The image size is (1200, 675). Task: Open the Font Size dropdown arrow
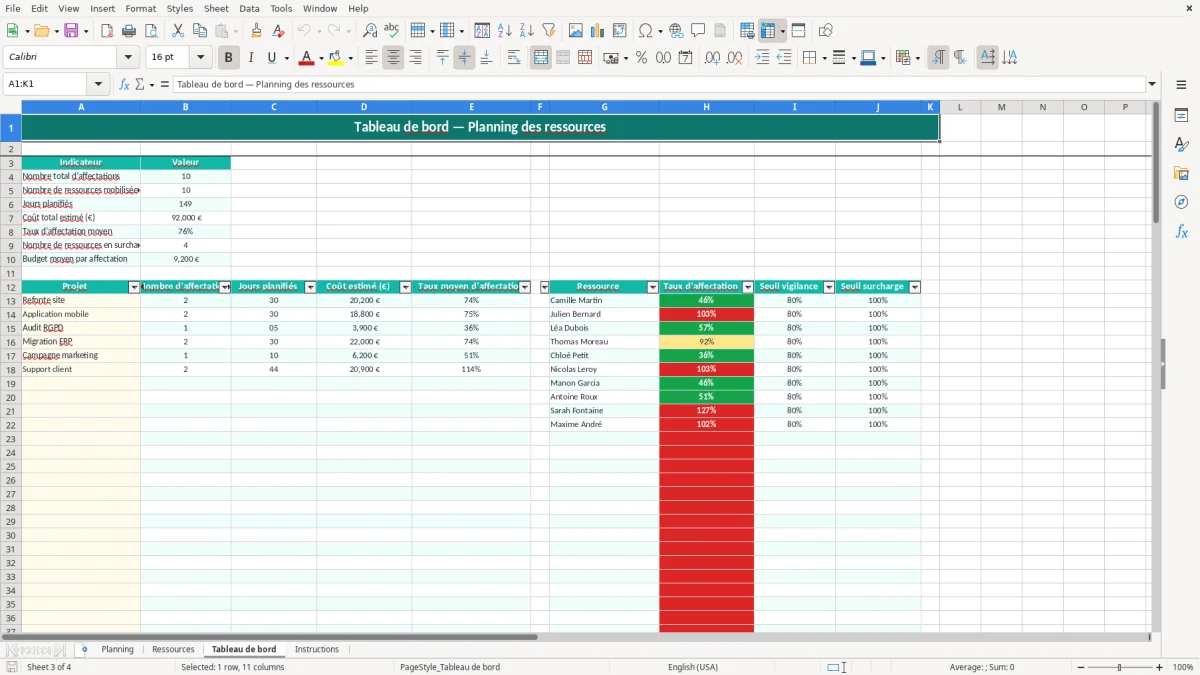click(200, 58)
